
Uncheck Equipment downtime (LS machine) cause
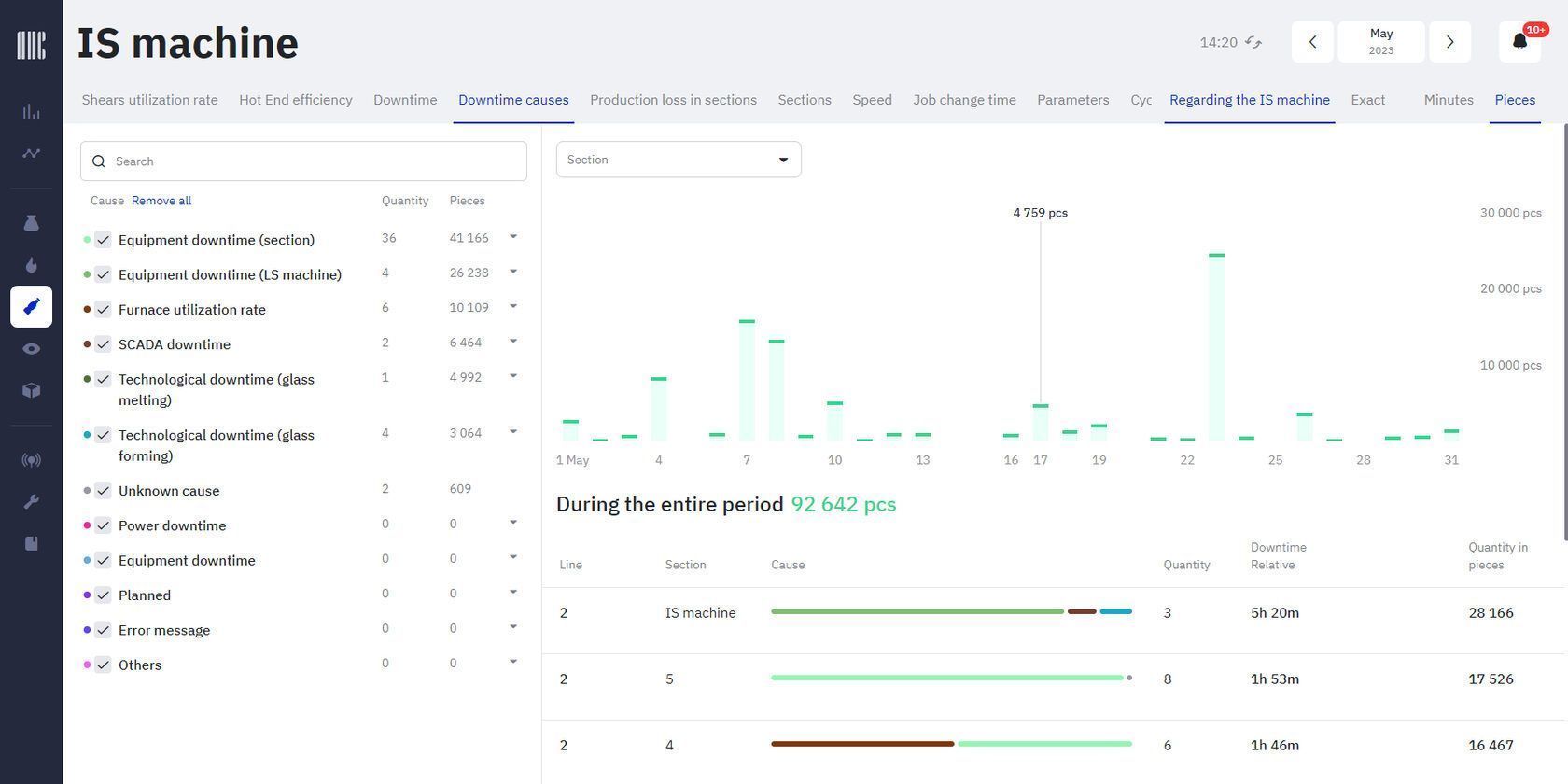pyautogui.click(x=103, y=274)
